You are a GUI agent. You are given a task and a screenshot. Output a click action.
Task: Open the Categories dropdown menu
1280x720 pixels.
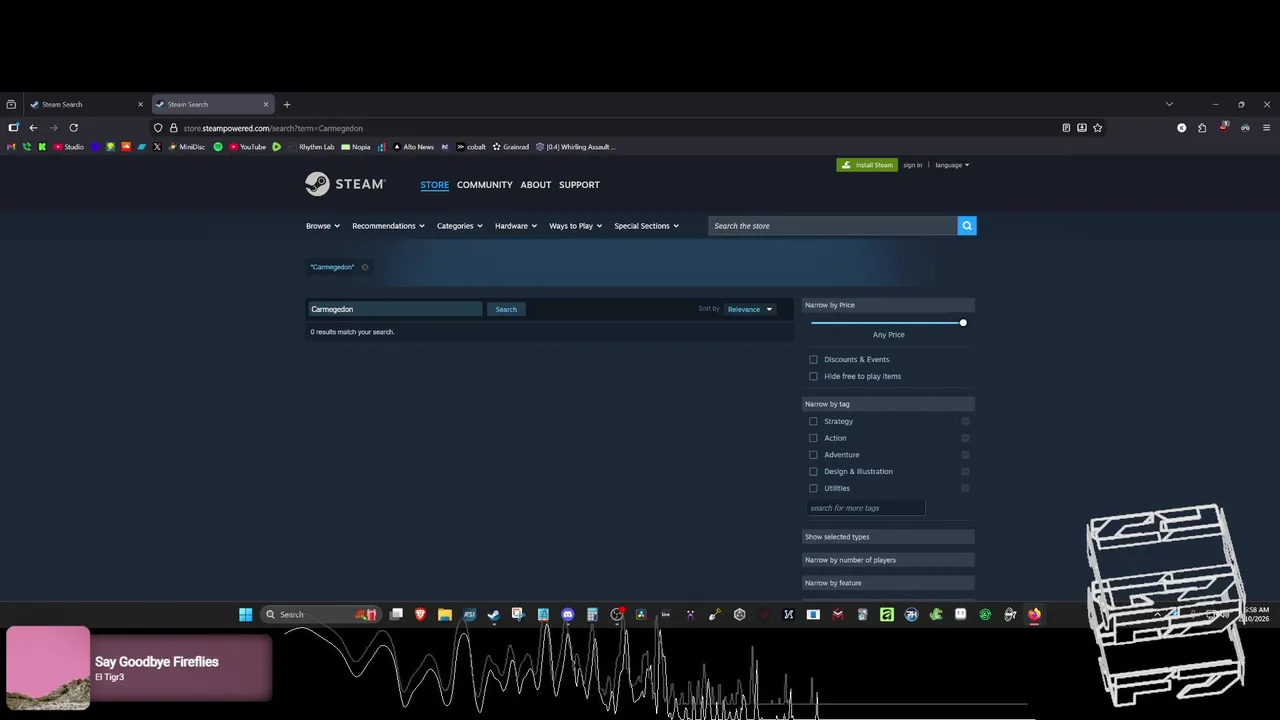pyautogui.click(x=460, y=226)
